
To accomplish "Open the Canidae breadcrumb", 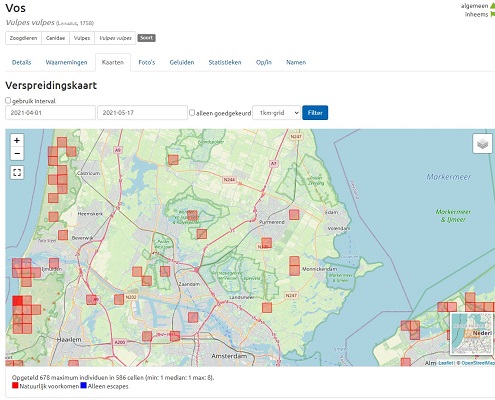I will (x=55, y=38).
